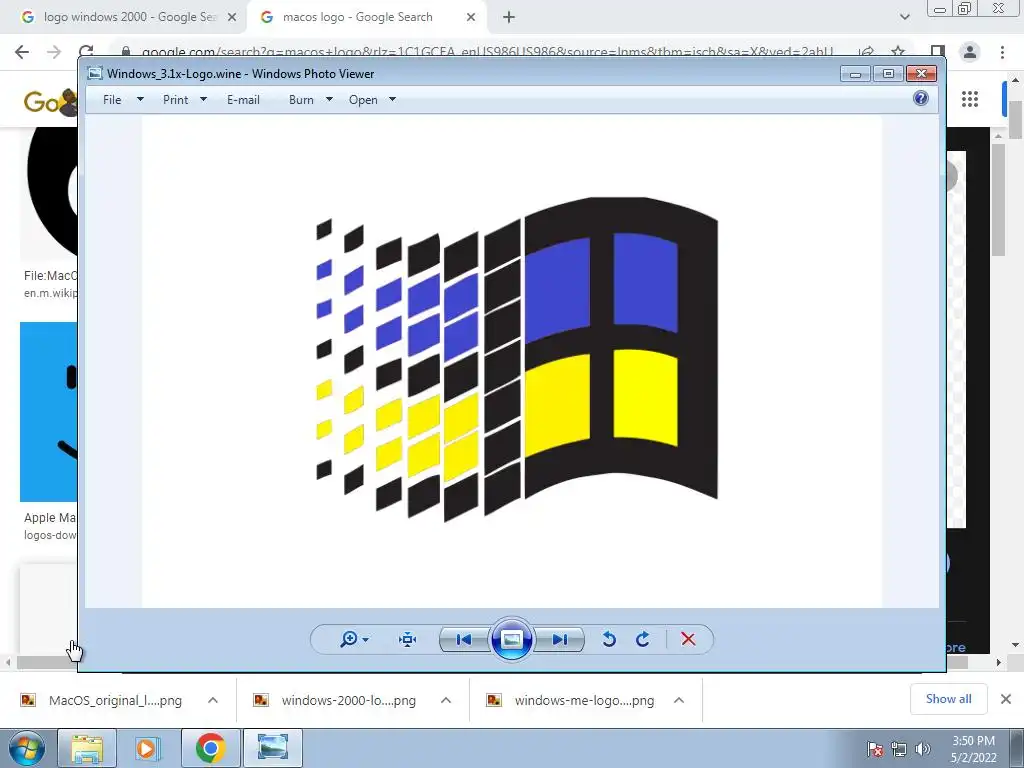Rotate the image clockwise
The image size is (1024, 768).
click(x=643, y=639)
